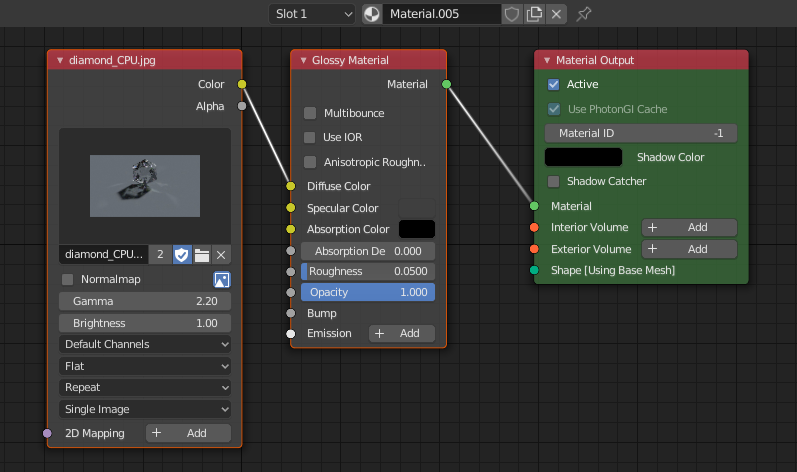
Task: Enable the Multibounce checkbox
Action: (310, 114)
